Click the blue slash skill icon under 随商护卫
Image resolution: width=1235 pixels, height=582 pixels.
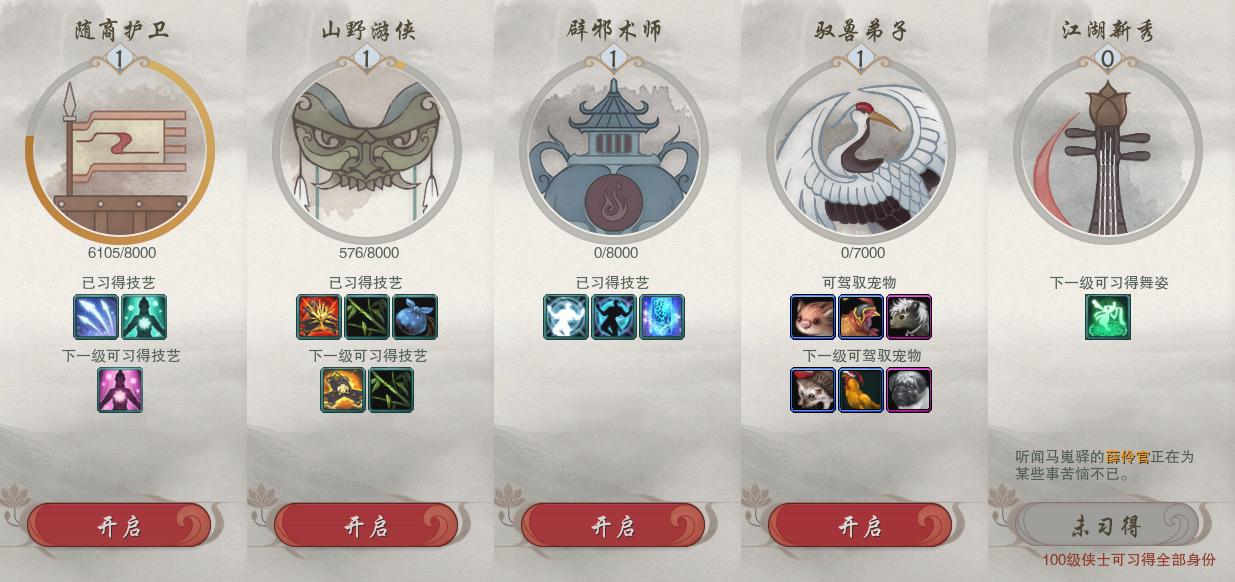pos(96,317)
